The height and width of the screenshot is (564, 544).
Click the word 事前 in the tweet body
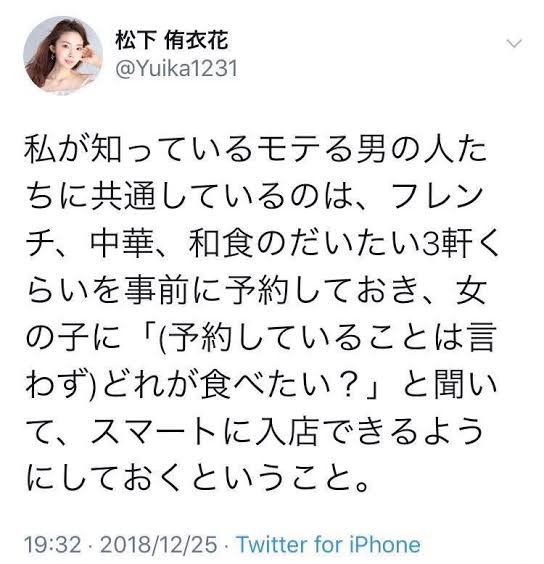(x=155, y=290)
